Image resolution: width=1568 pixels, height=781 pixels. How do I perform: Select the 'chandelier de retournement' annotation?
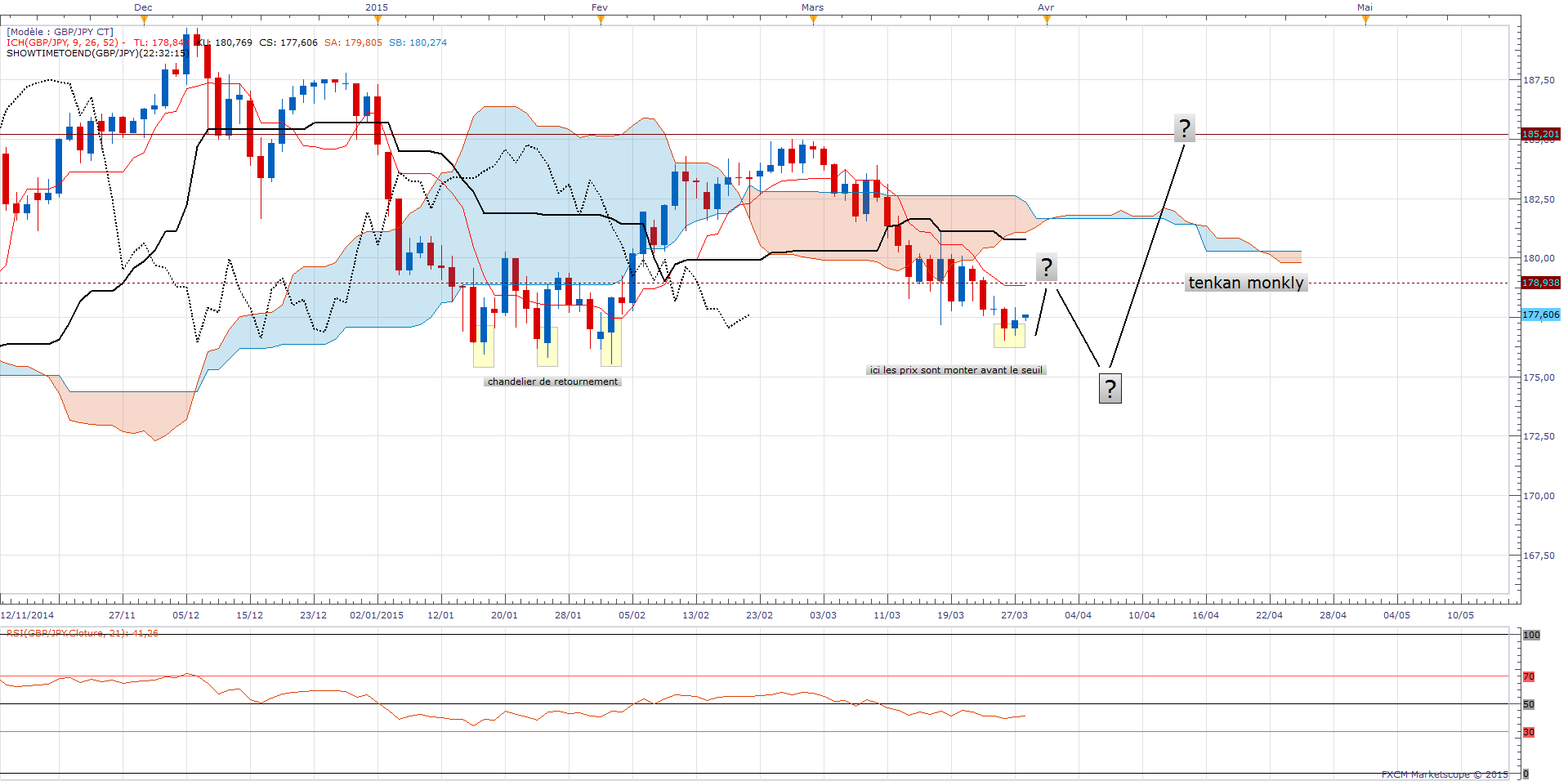click(x=552, y=382)
